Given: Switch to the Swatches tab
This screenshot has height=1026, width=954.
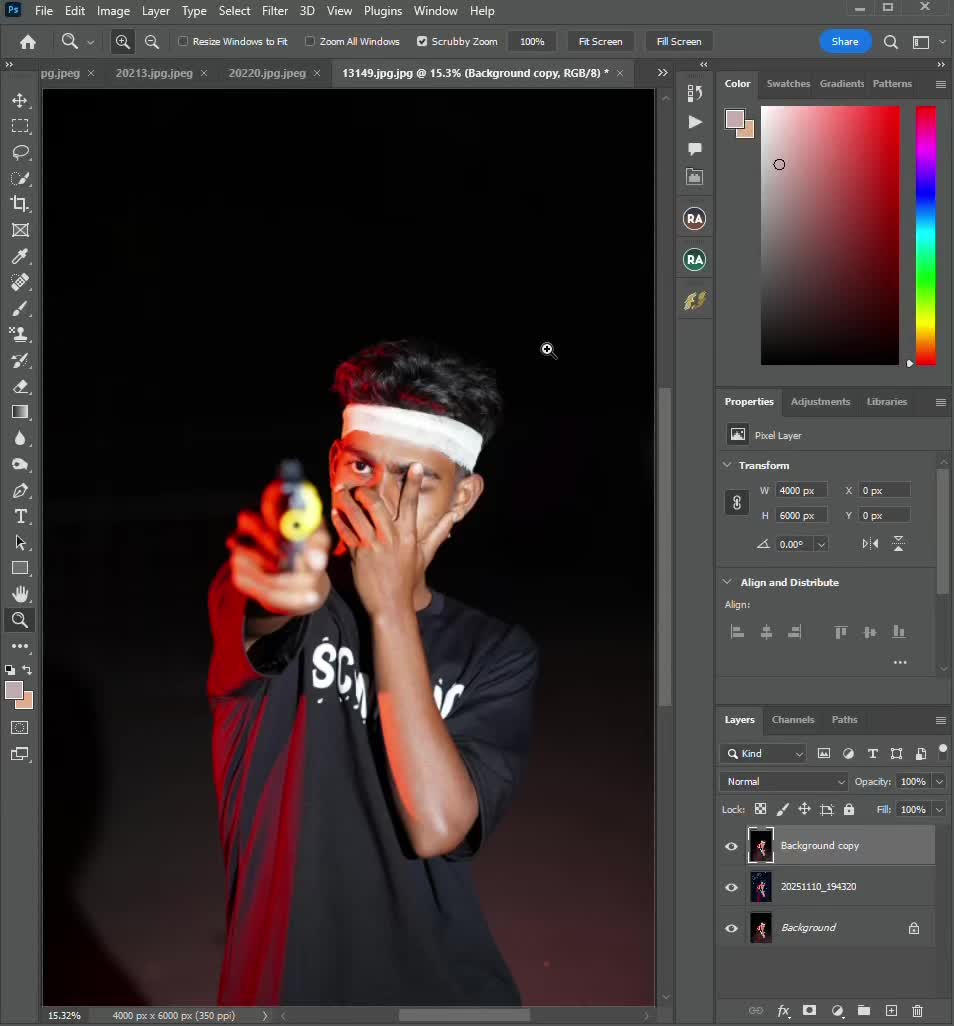Looking at the screenshot, I should pos(788,83).
